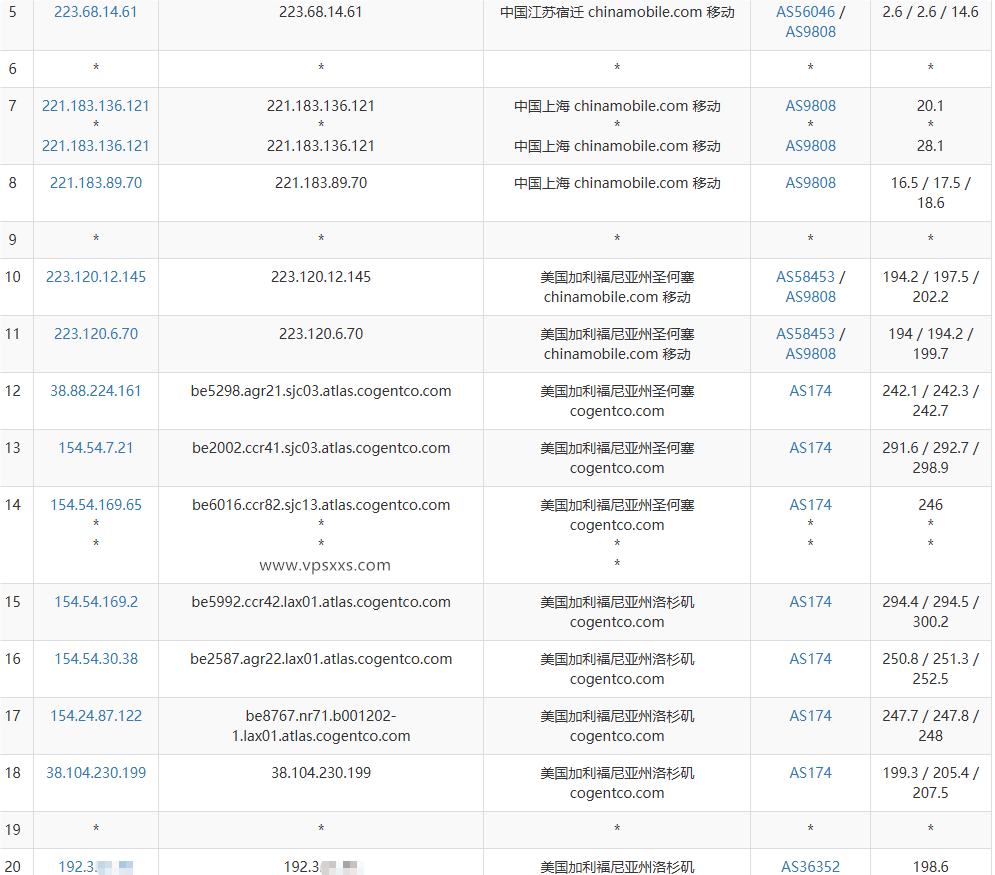Select the latency value 20.1 in hop 7

pyautogui.click(x=930, y=106)
